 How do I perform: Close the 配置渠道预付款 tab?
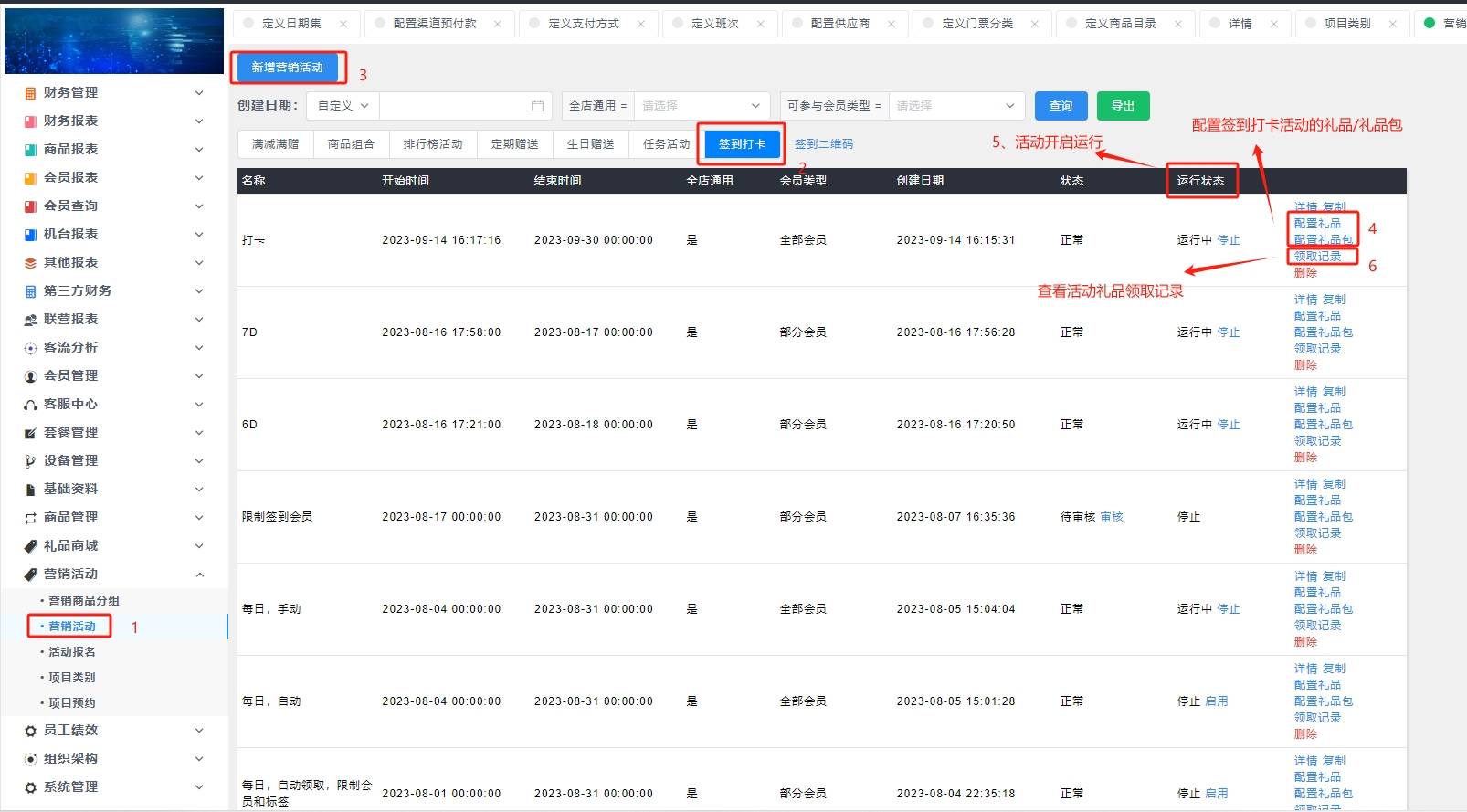click(498, 24)
